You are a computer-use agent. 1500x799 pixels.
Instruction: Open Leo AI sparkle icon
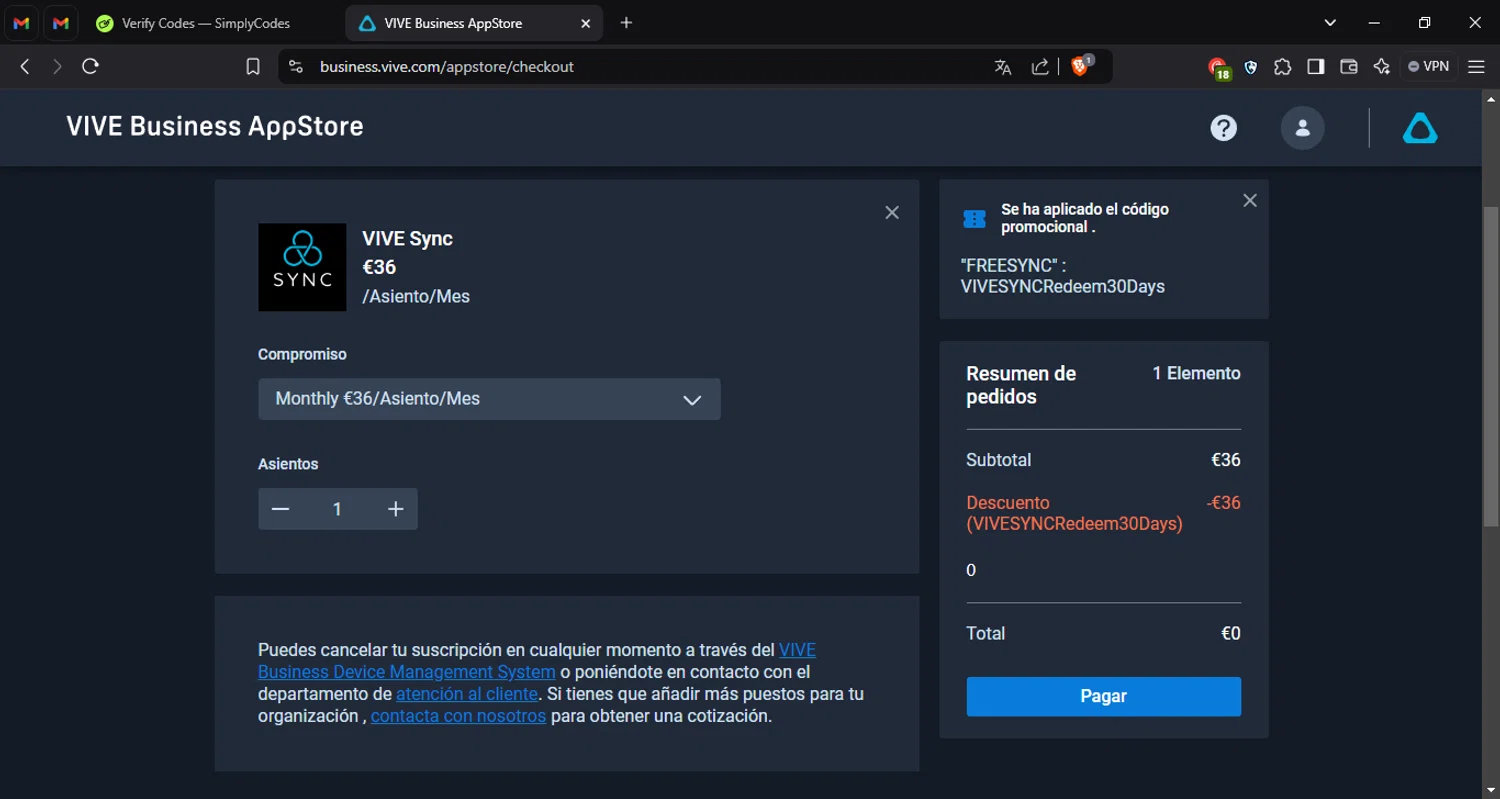(1382, 67)
